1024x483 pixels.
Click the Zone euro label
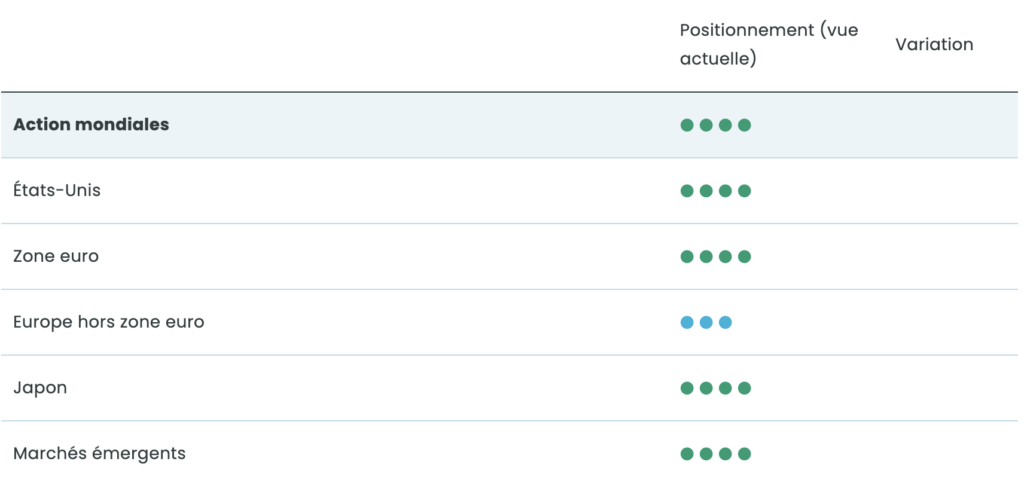[x=56, y=256]
